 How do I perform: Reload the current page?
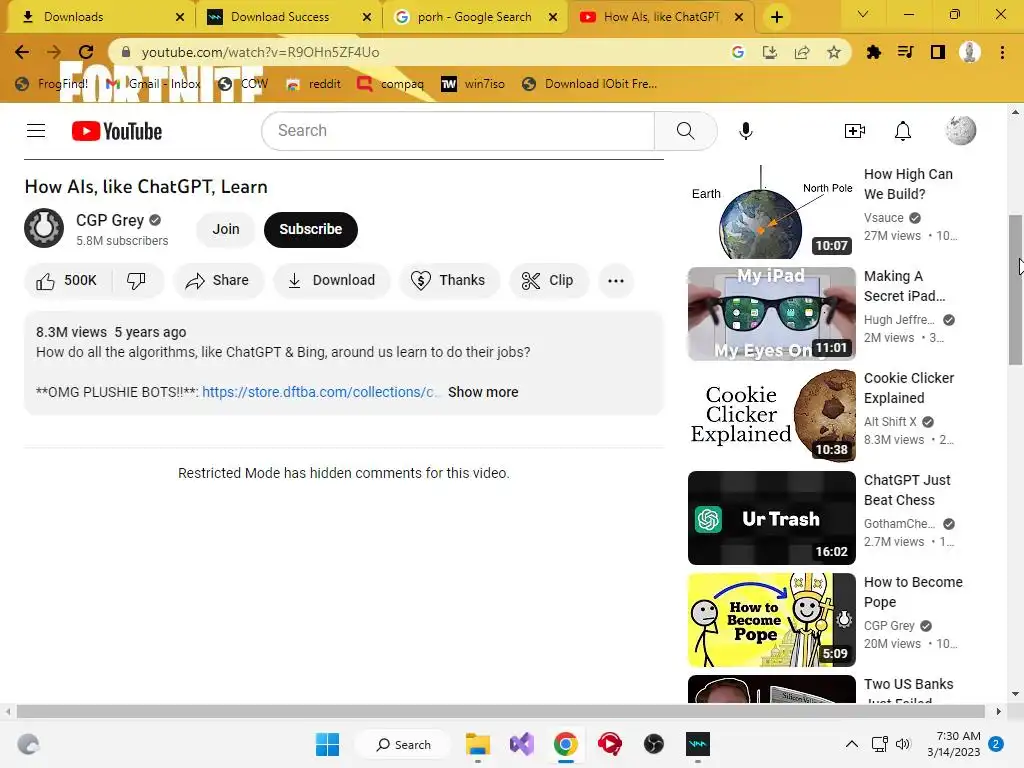86,52
